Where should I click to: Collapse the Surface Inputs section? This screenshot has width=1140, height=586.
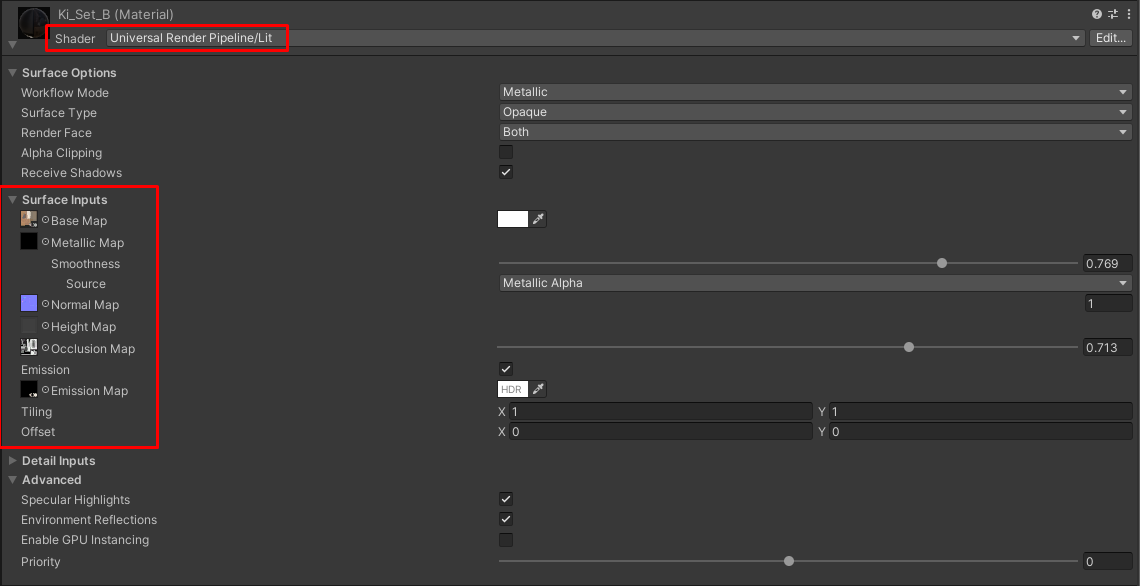pos(12,199)
